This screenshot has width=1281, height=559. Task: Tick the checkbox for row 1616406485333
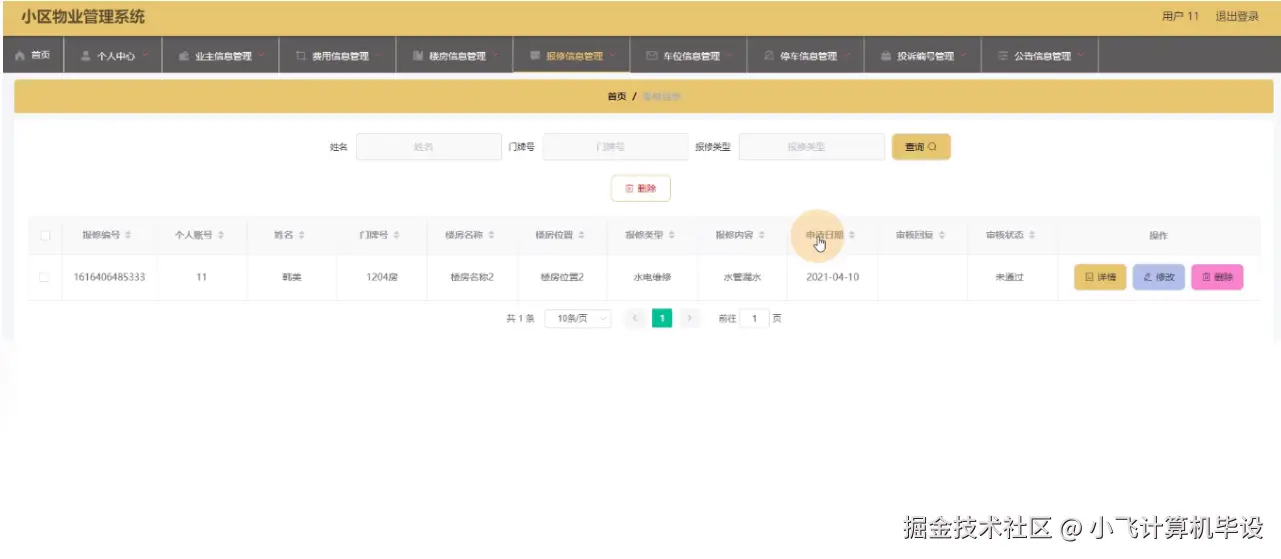pyautogui.click(x=44, y=277)
